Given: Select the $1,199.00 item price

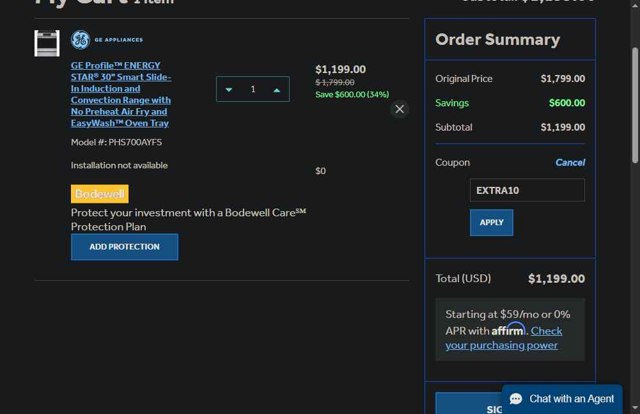Looking at the screenshot, I should (x=340, y=69).
